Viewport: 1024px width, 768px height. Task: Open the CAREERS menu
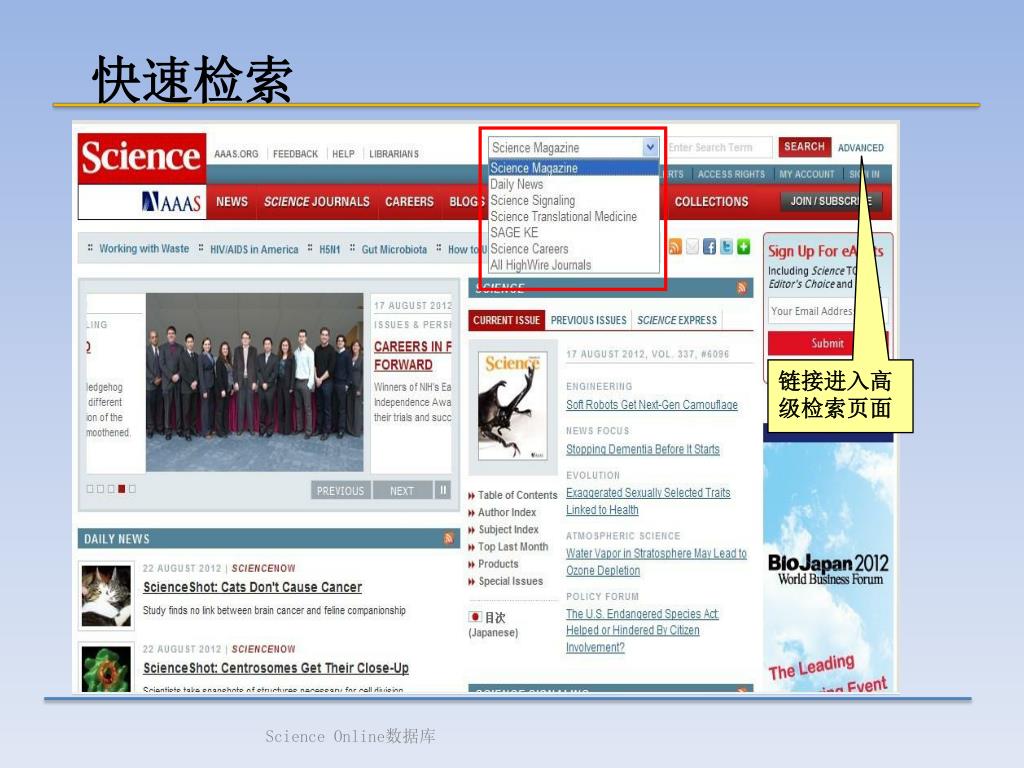[x=409, y=202]
